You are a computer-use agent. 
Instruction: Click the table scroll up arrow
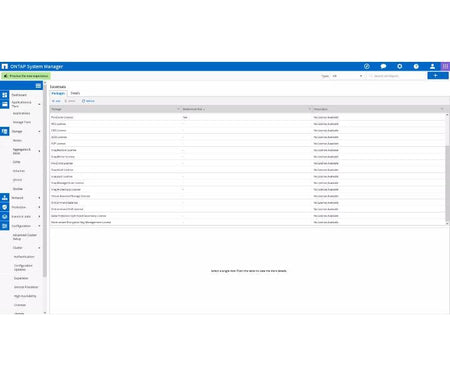pos(447,115)
